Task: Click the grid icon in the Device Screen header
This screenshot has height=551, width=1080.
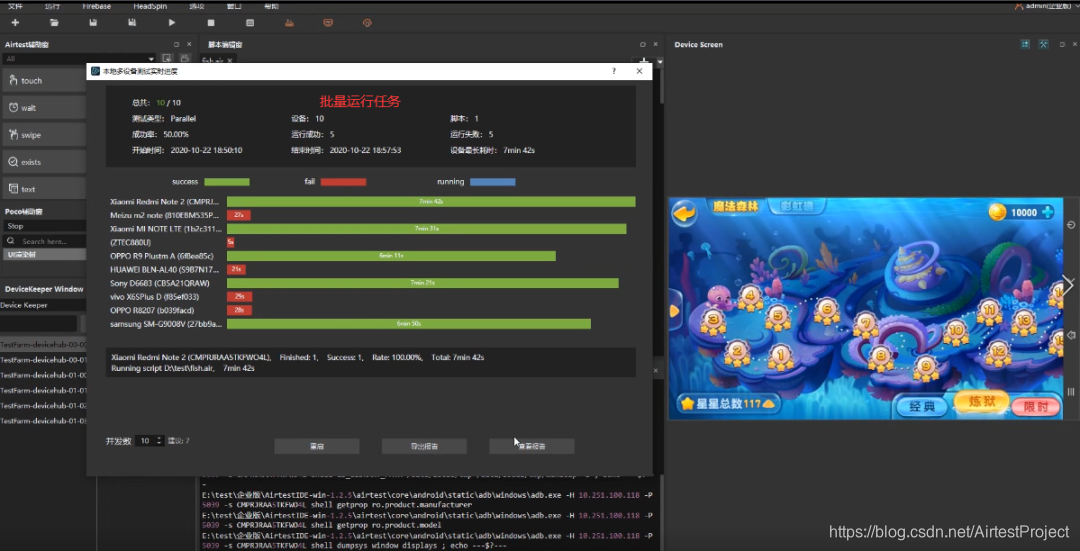Action: tap(1026, 44)
